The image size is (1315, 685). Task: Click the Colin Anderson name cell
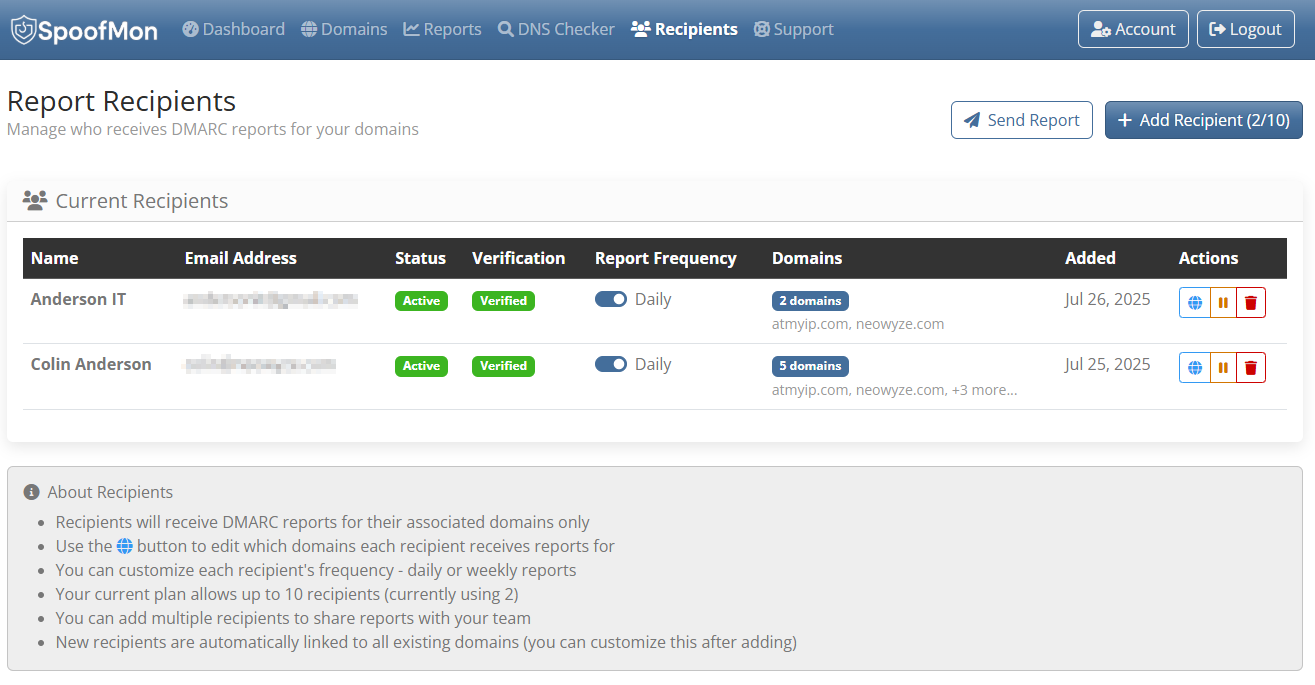click(91, 364)
